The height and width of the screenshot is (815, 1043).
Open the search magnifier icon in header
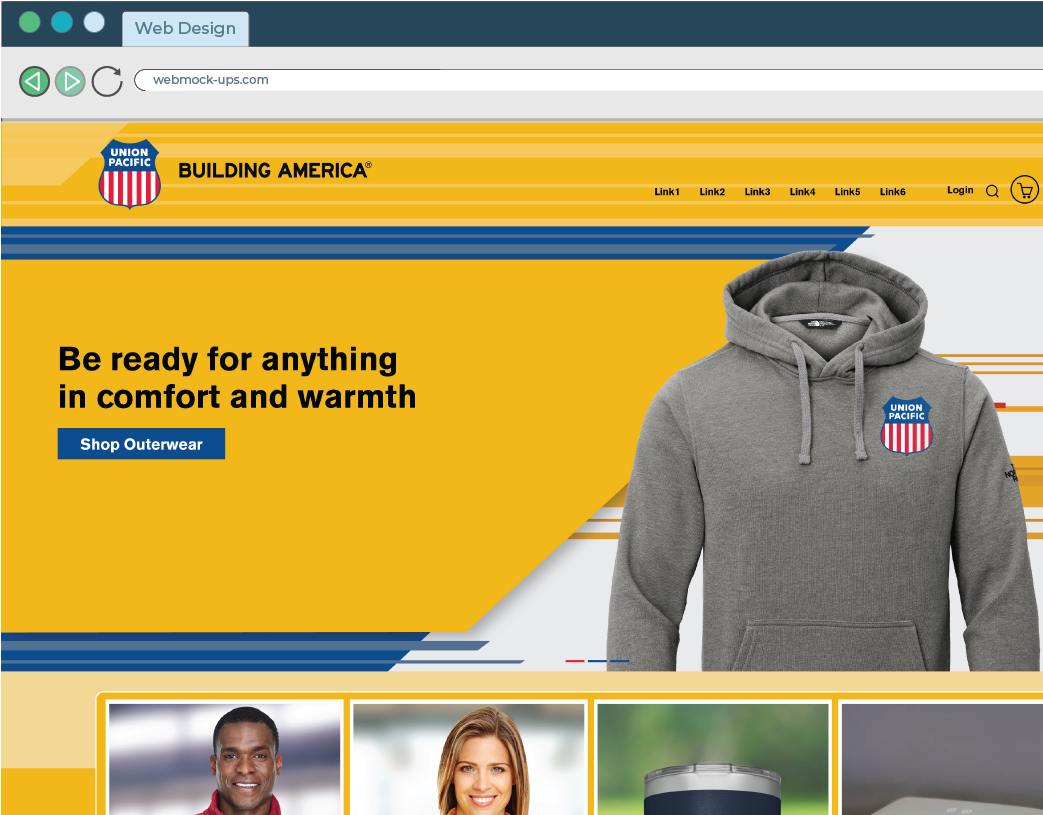click(x=992, y=192)
